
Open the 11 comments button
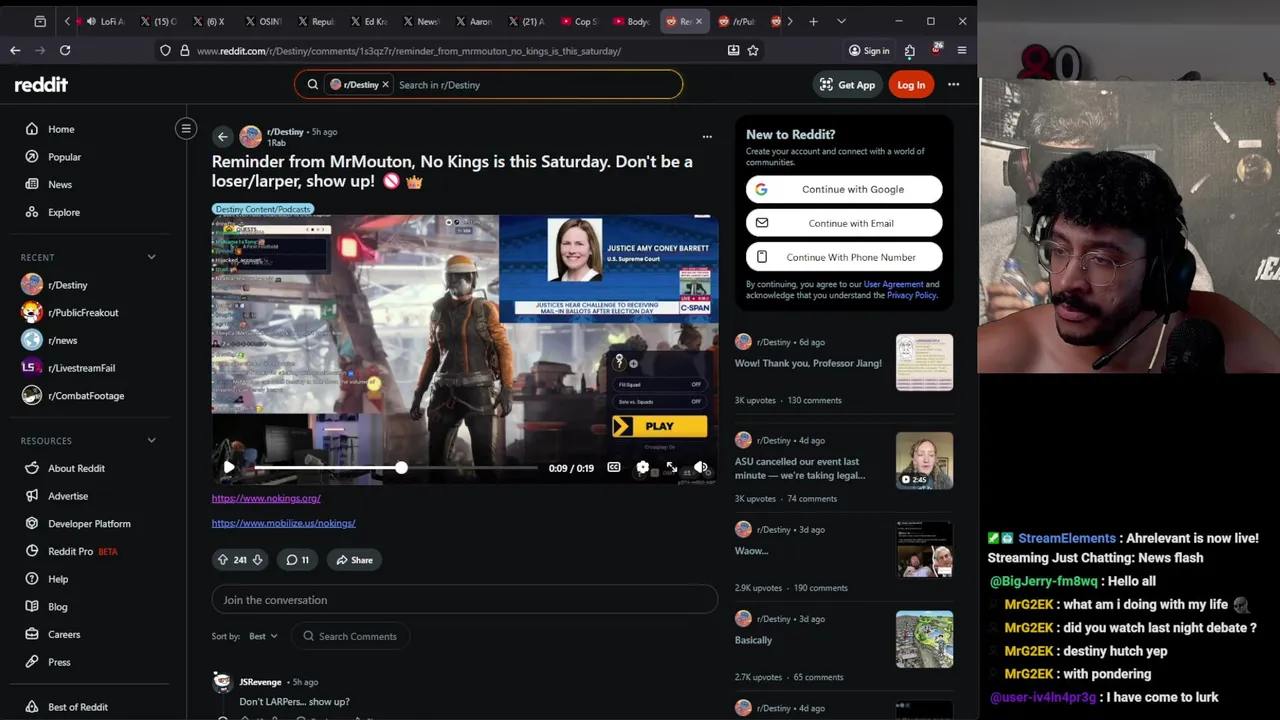pyautogui.click(x=297, y=560)
